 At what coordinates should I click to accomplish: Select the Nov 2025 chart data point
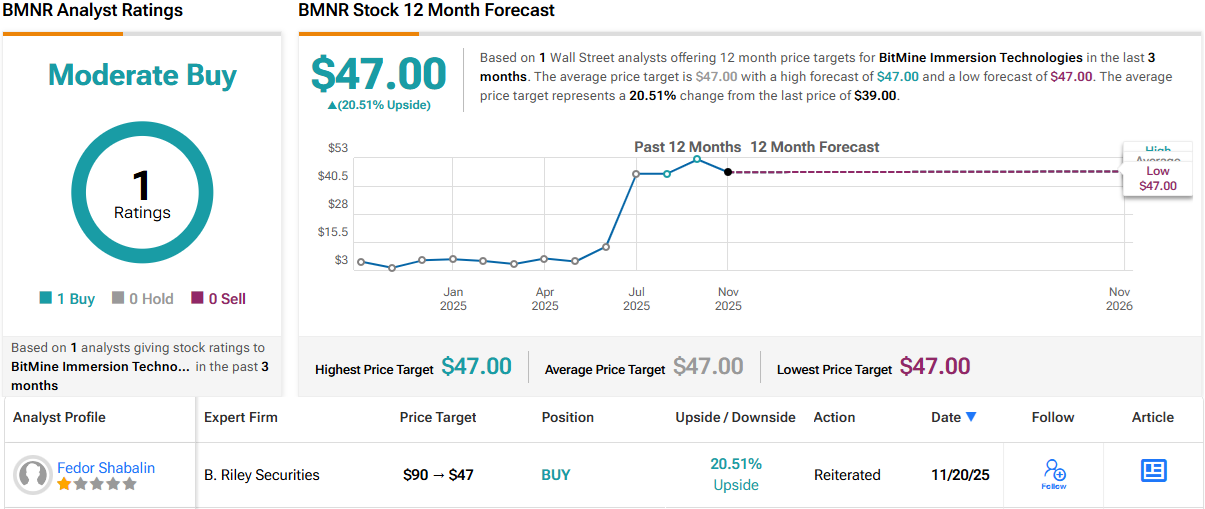[728, 172]
